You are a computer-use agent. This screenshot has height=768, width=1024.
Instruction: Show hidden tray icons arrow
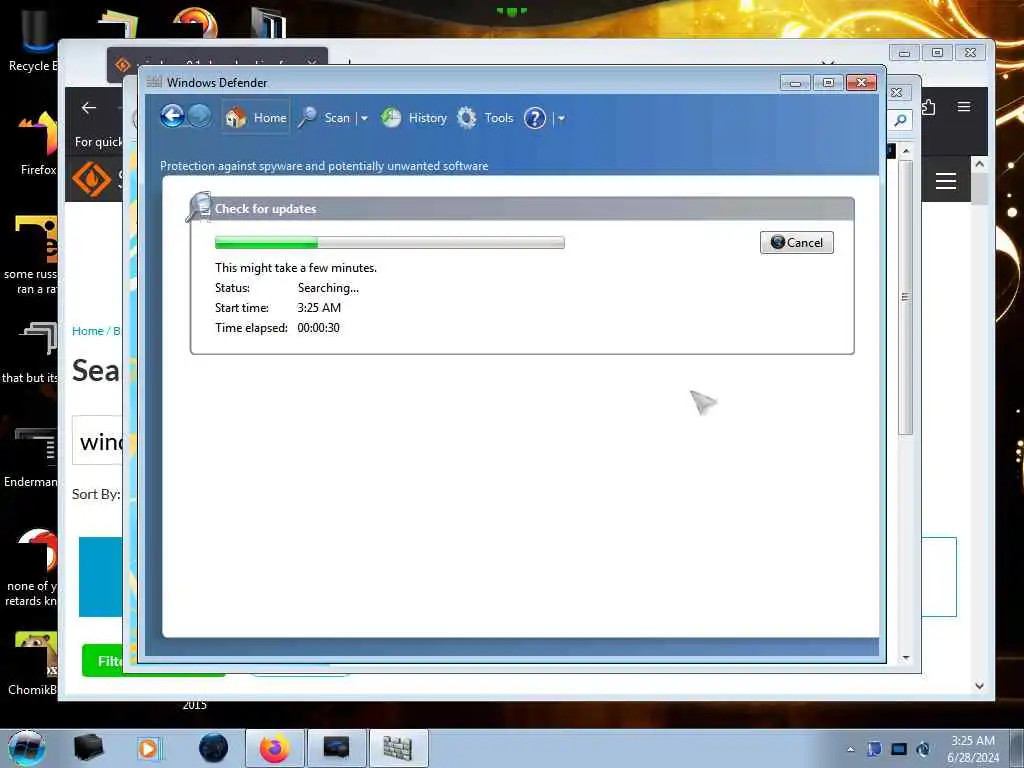pyautogui.click(x=850, y=749)
